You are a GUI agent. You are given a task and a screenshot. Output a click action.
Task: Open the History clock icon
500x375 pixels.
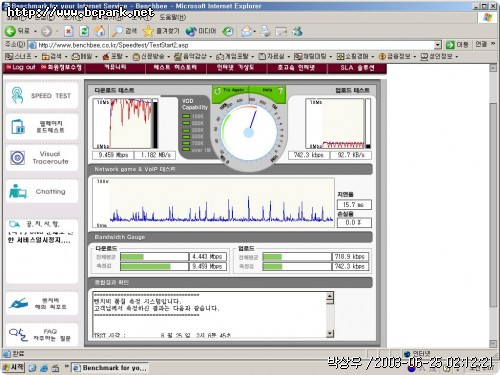coord(228,32)
